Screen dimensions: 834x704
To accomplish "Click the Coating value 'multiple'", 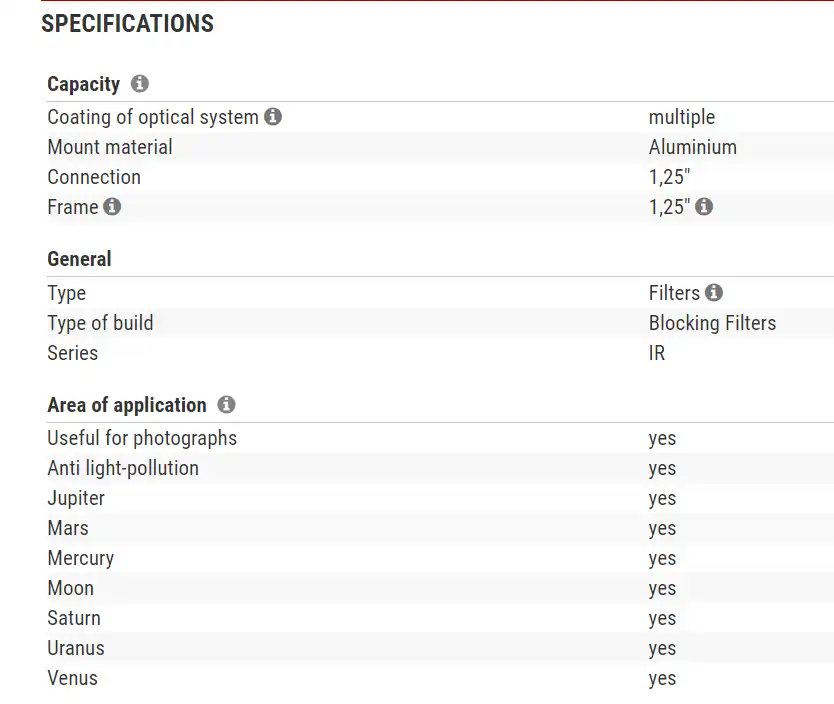I will (681, 117).
